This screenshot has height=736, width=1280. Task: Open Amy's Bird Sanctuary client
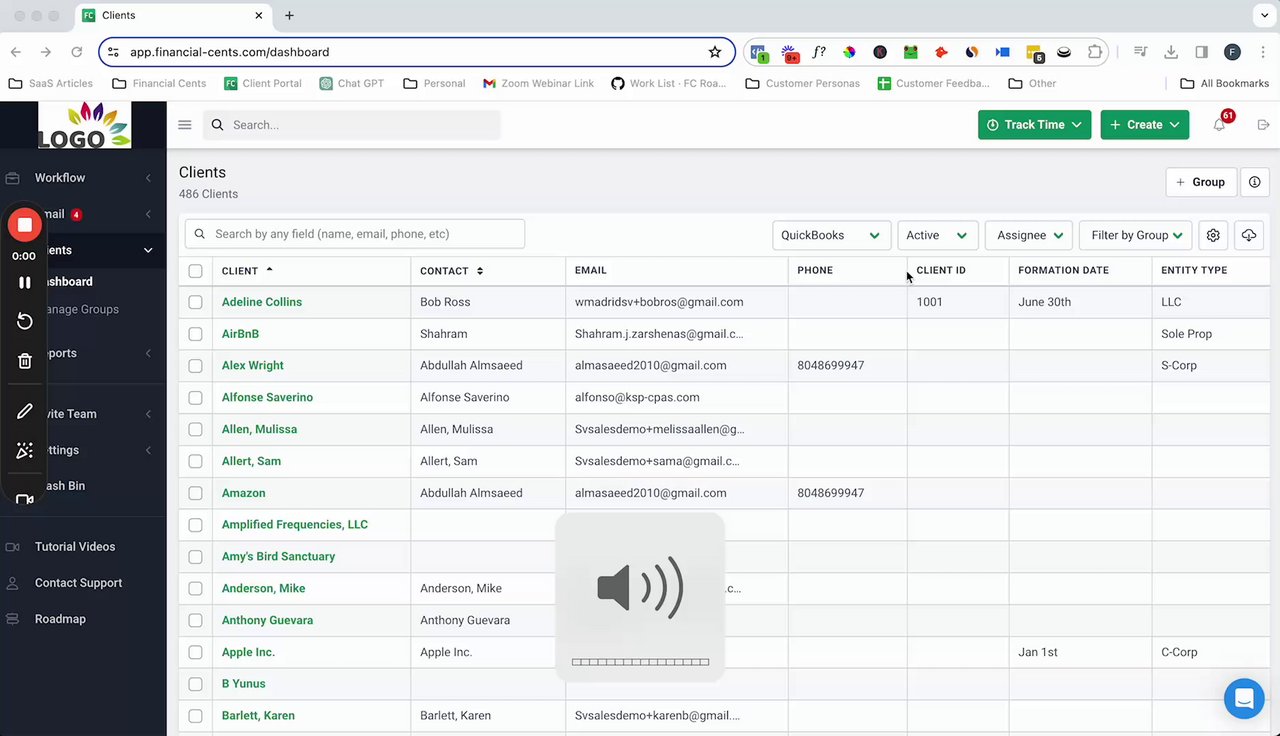pyautogui.click(x=279, y=557)
